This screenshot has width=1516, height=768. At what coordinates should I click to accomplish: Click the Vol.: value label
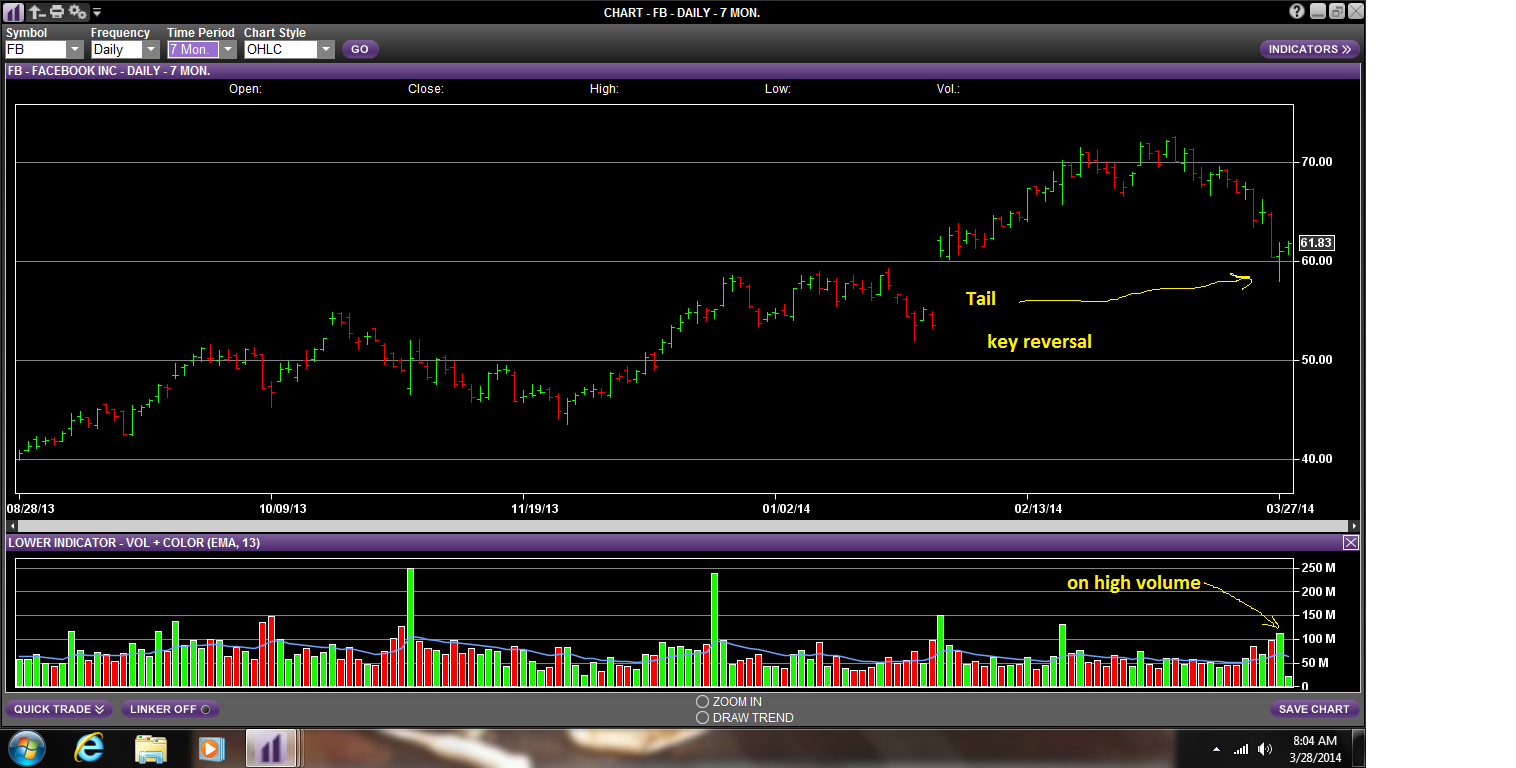coord(948,89)
